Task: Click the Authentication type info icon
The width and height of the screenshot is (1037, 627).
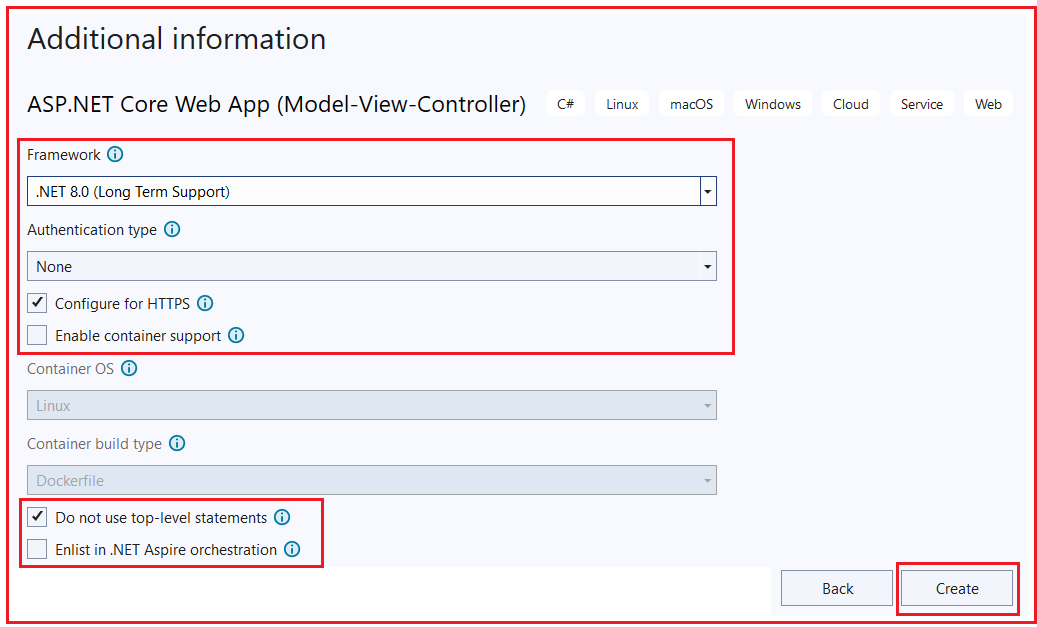Action: [x=172, y=230]
